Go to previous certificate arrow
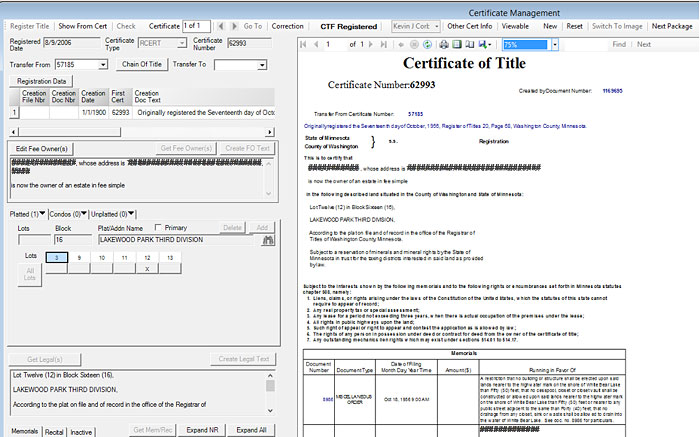 click(221, 26)
